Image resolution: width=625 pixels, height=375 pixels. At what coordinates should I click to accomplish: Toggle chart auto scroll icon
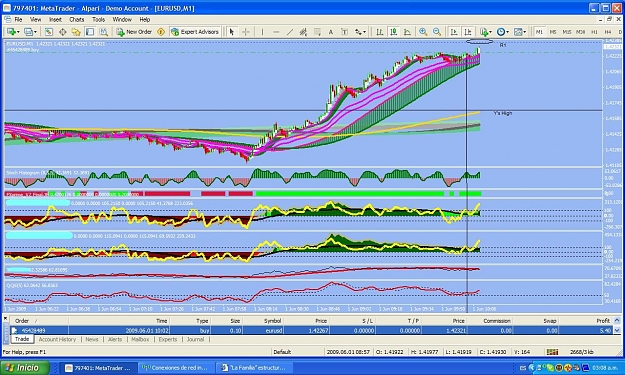(454, 32)
